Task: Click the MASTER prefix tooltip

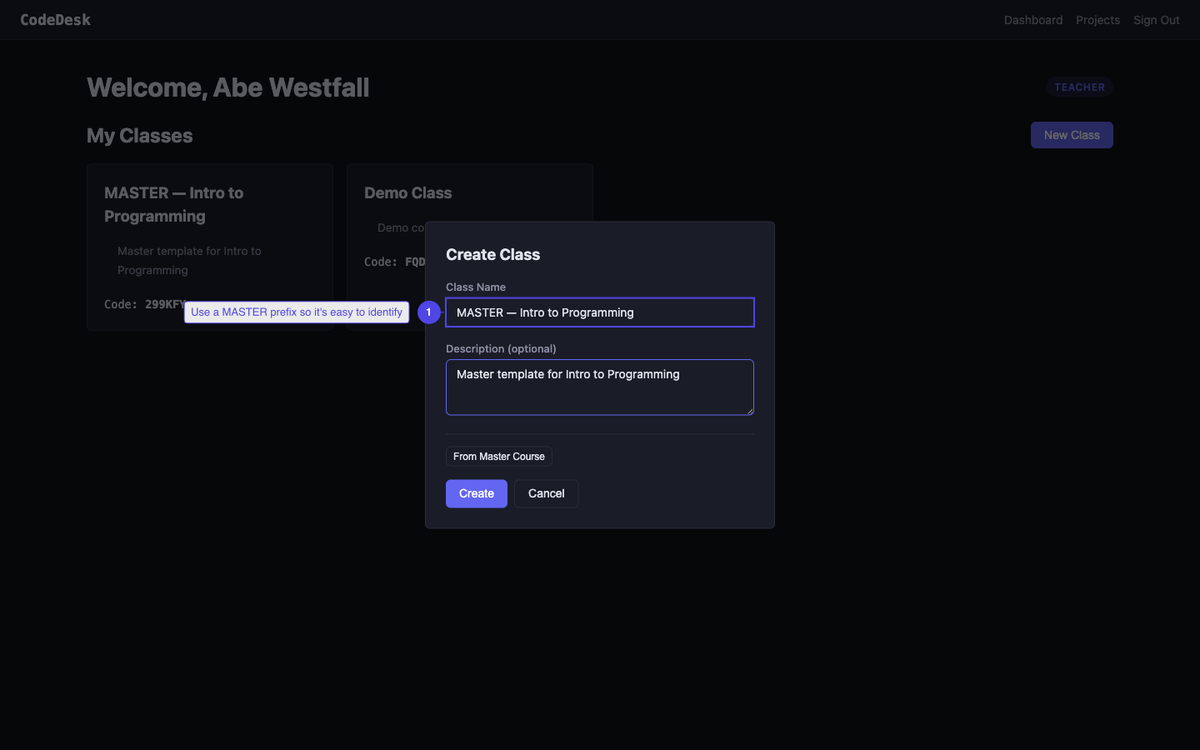Action: [296, 313]
